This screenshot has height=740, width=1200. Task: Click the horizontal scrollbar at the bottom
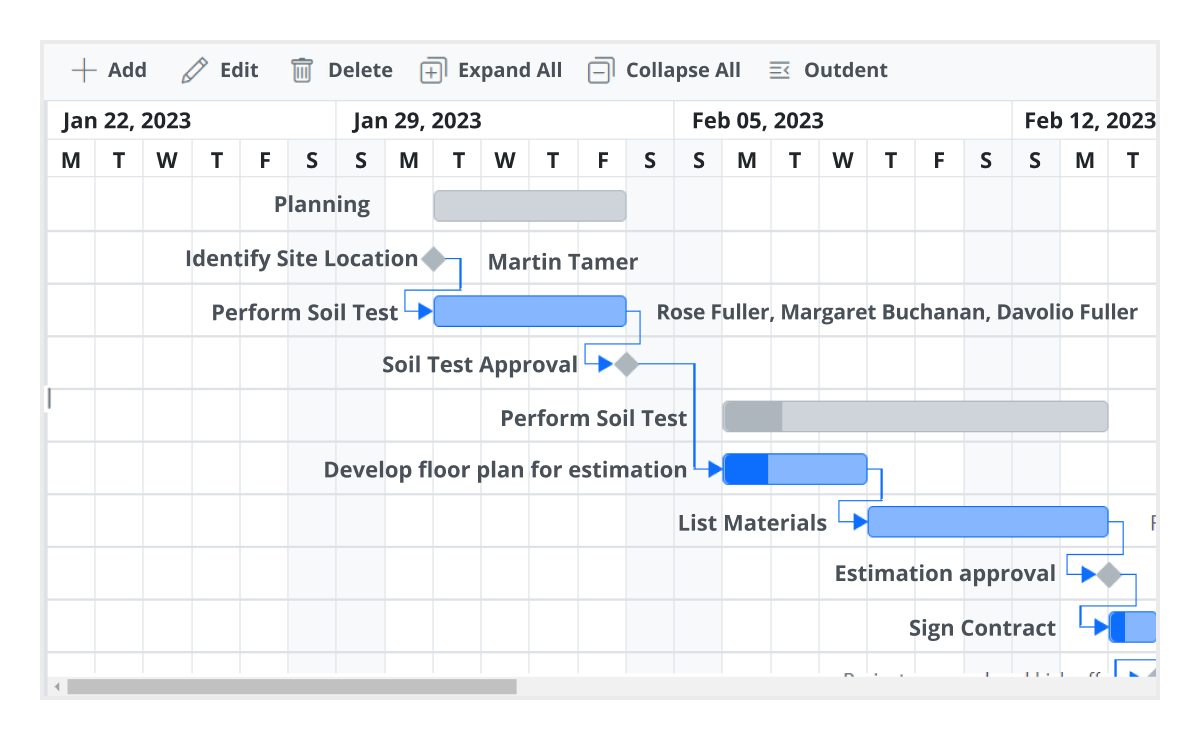pos(290,687)
